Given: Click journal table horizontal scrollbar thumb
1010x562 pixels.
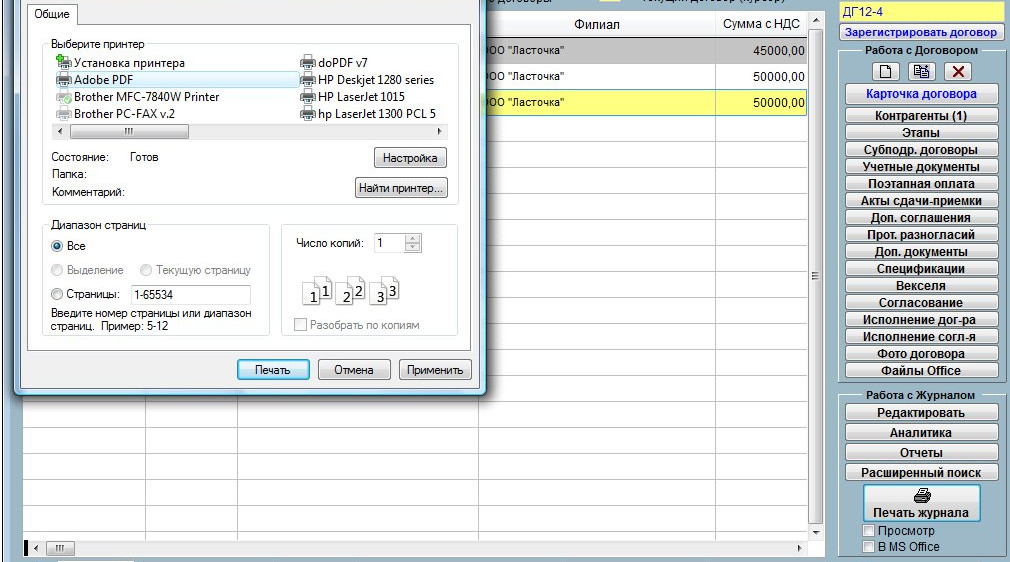Looking at the screenshot, I should [x=60, y=548].
